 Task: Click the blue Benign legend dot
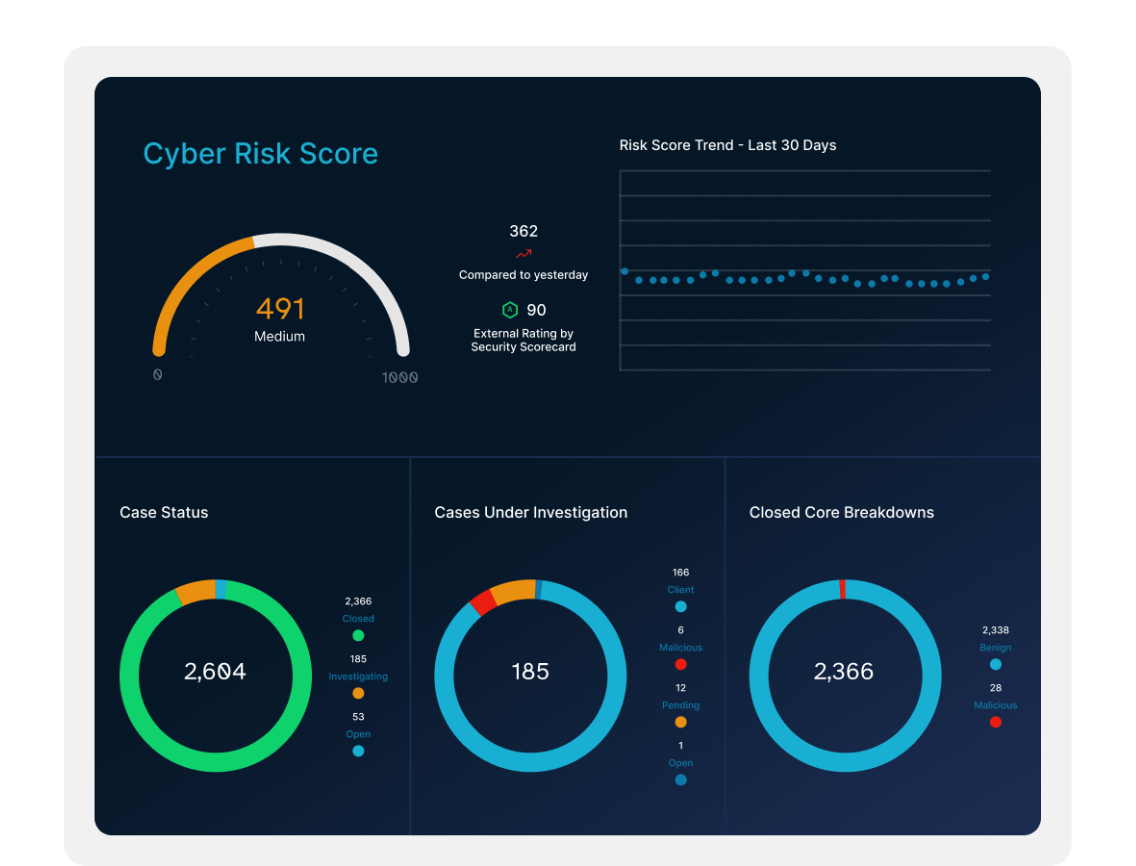[995, 664]
